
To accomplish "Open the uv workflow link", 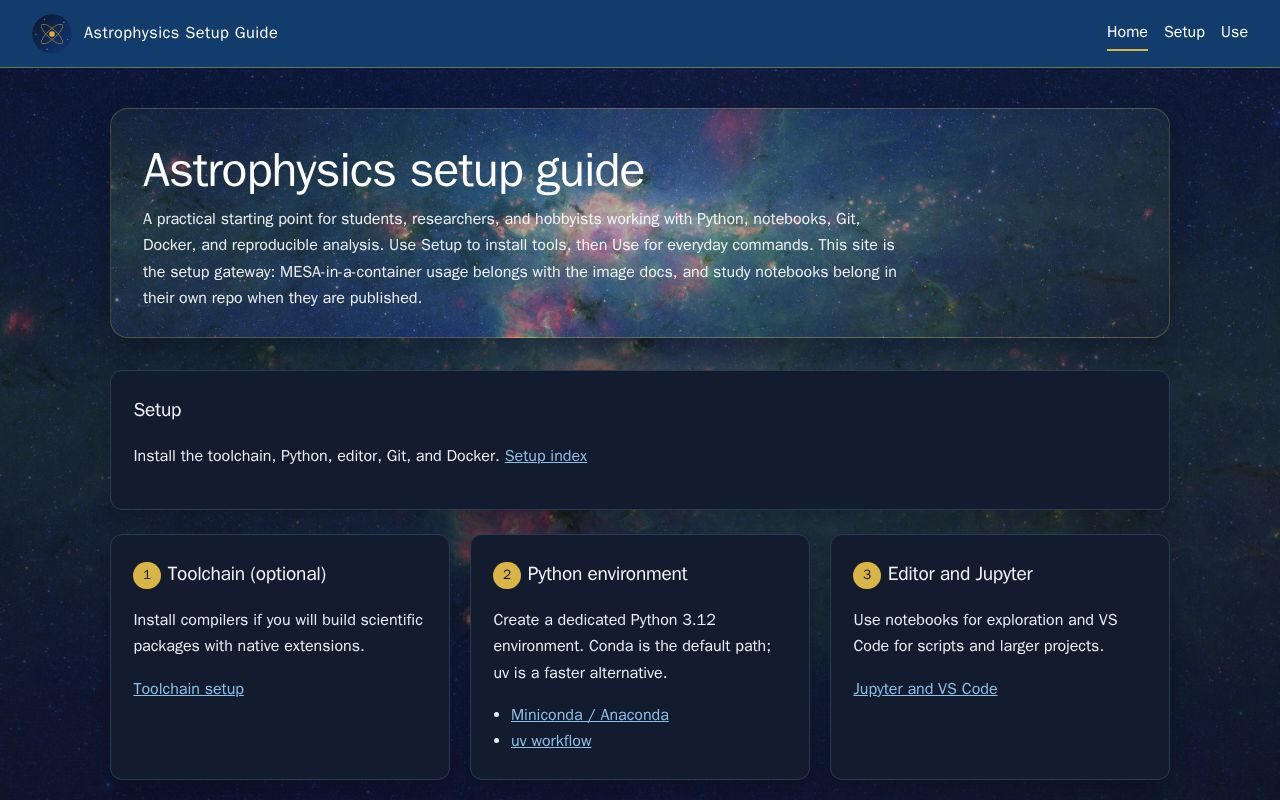I will point(551,741).
